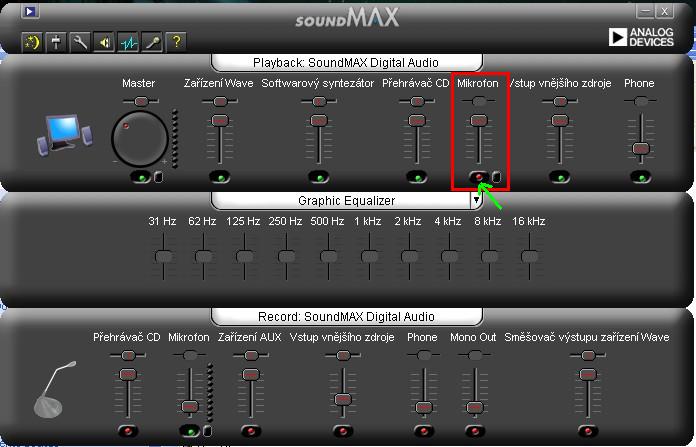Click the Master volume knob
Viewport: 696px width, 447px height.
pyautogui.click(x=140, y=138)
